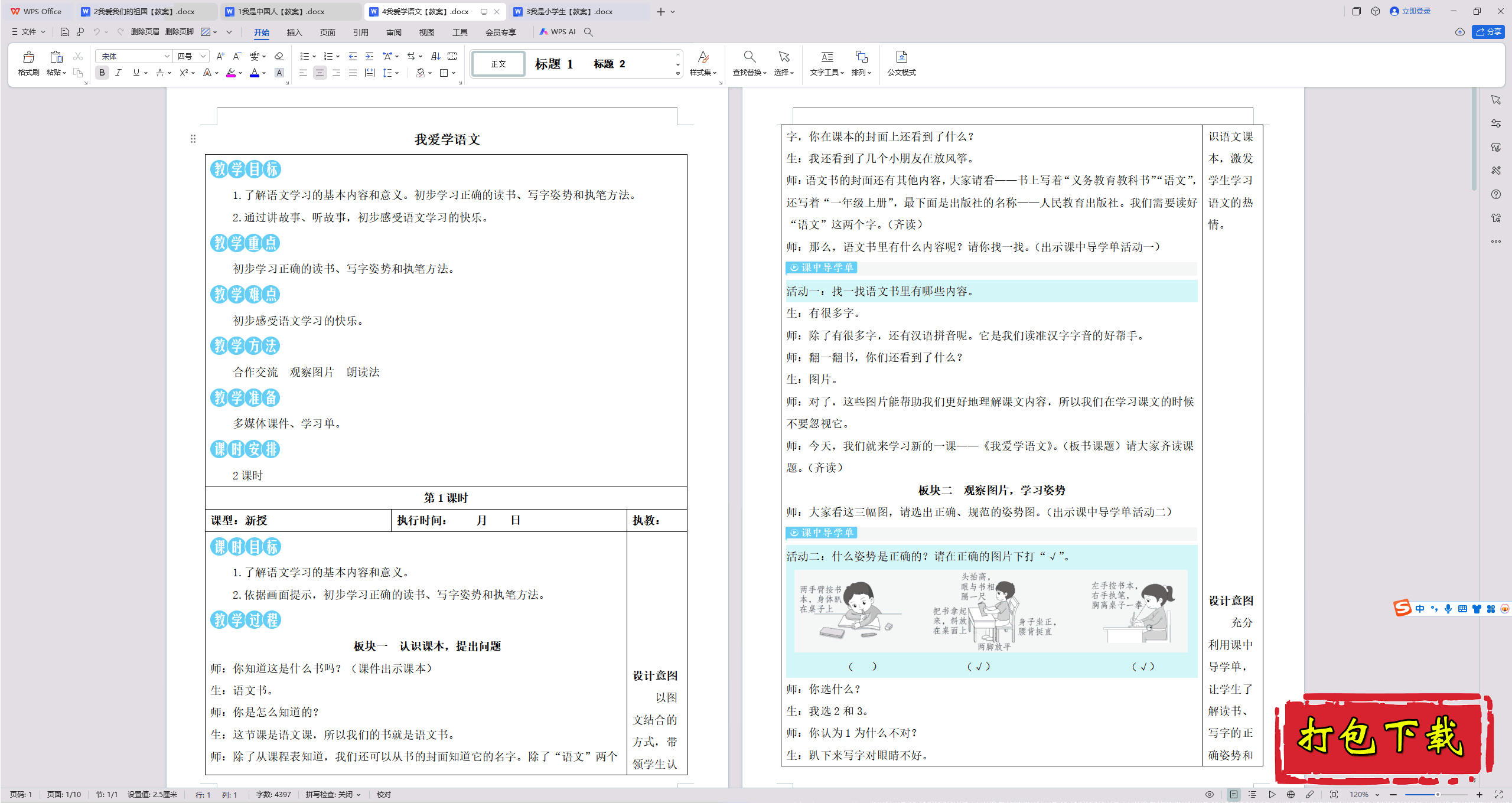
Task: Click the Delete header (删除页眉) button
Action: (145, 32)
